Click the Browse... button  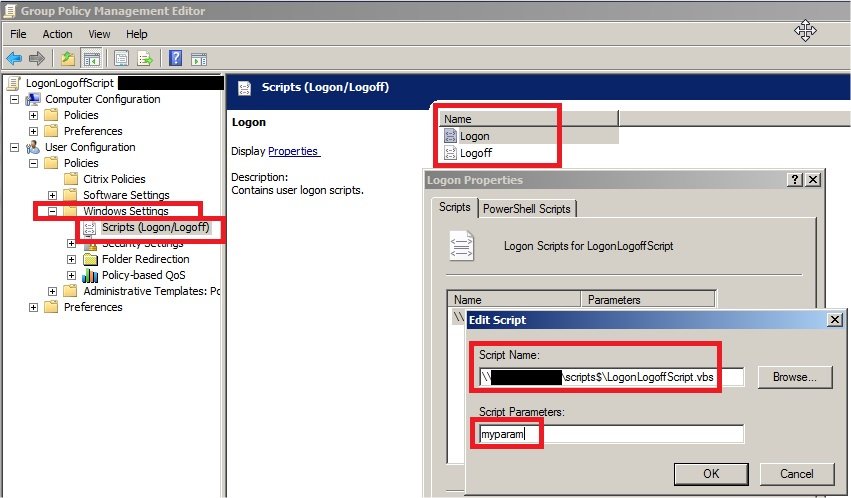click(794, 377)
